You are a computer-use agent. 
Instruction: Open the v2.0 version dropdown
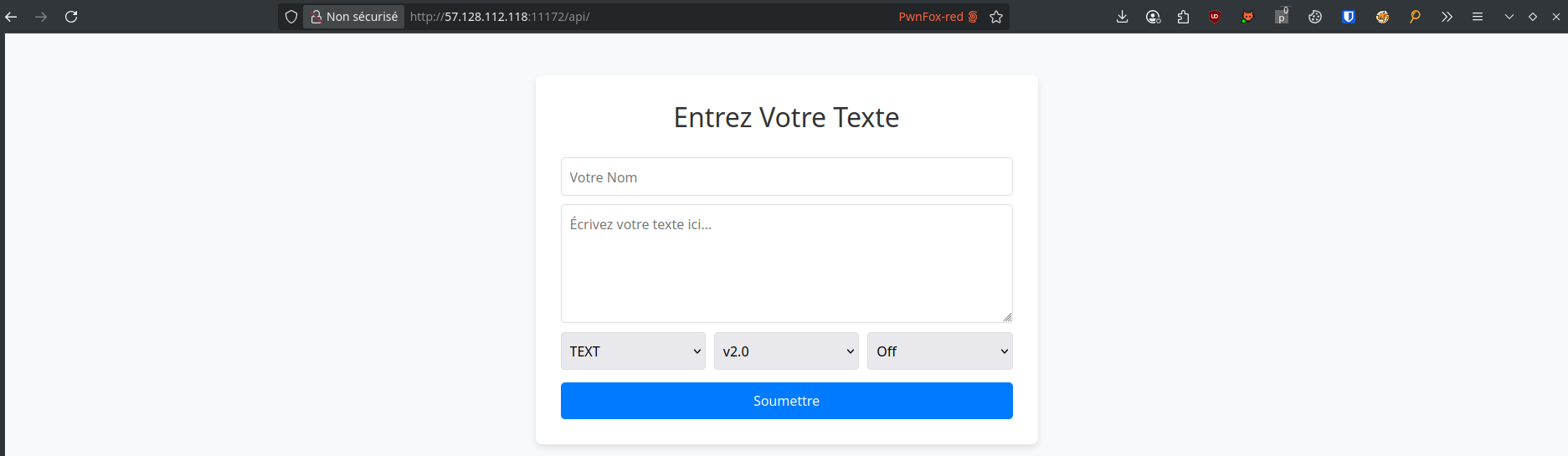point(786,351)
